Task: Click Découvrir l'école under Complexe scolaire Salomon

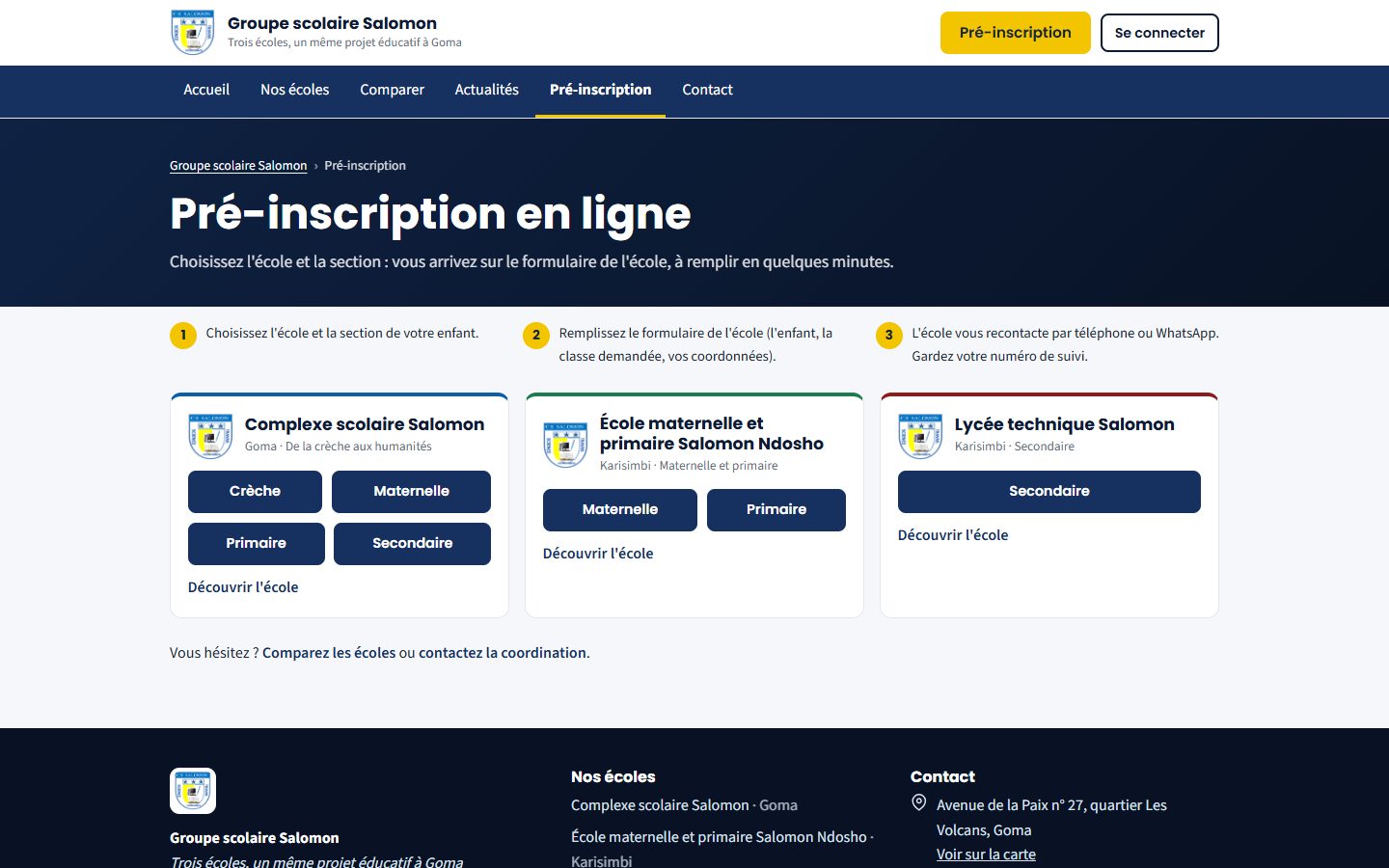Action: pyautogui.click(x=243, y=587)
